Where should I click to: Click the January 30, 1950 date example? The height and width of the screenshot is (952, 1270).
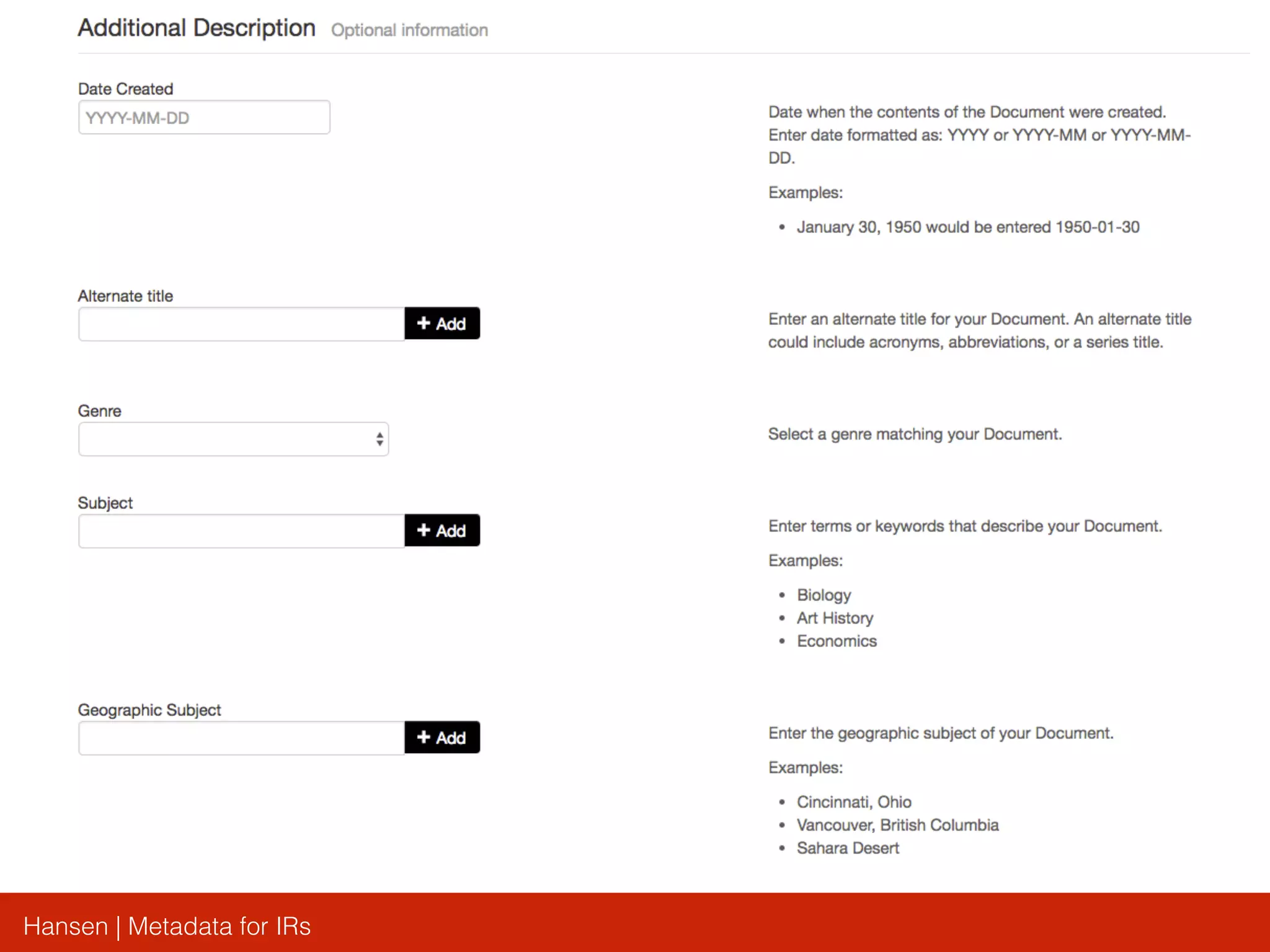point(967,227)
